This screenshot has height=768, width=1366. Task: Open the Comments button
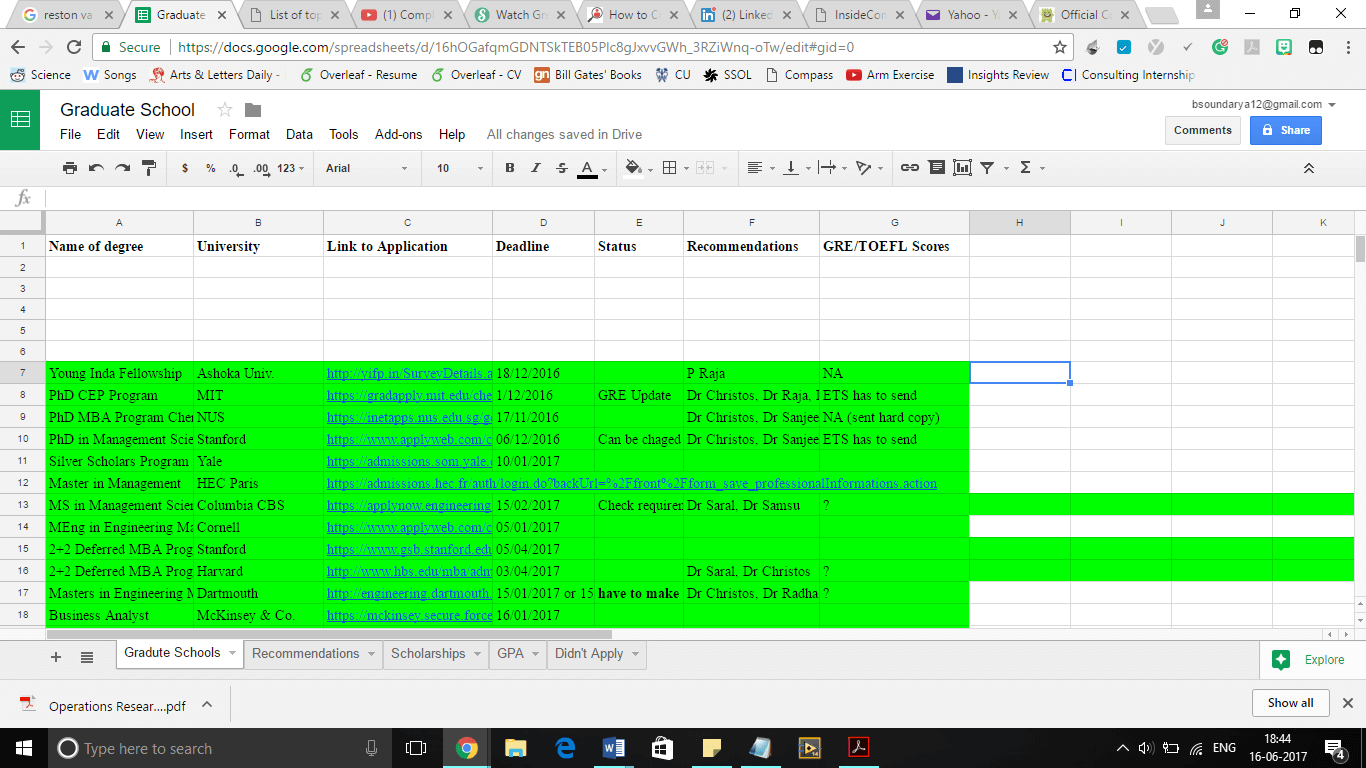pyautogui.click(x=1203, y=130)
